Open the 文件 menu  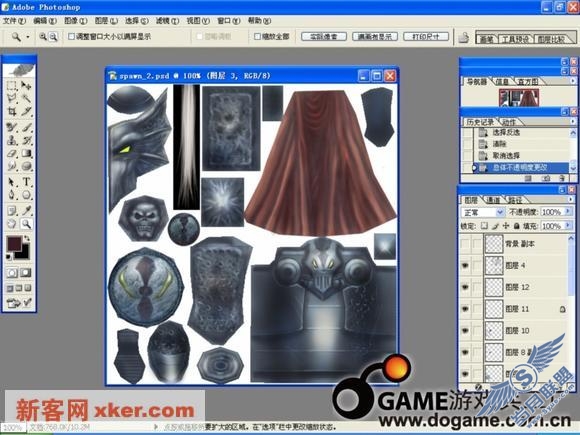(x=14, y=21)
